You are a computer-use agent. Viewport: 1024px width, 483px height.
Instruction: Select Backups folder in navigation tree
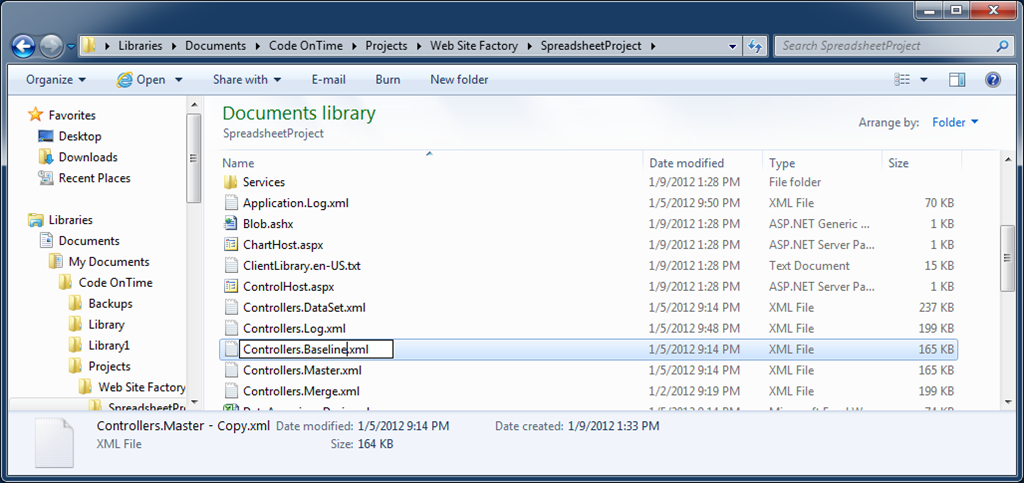(110, 304)
